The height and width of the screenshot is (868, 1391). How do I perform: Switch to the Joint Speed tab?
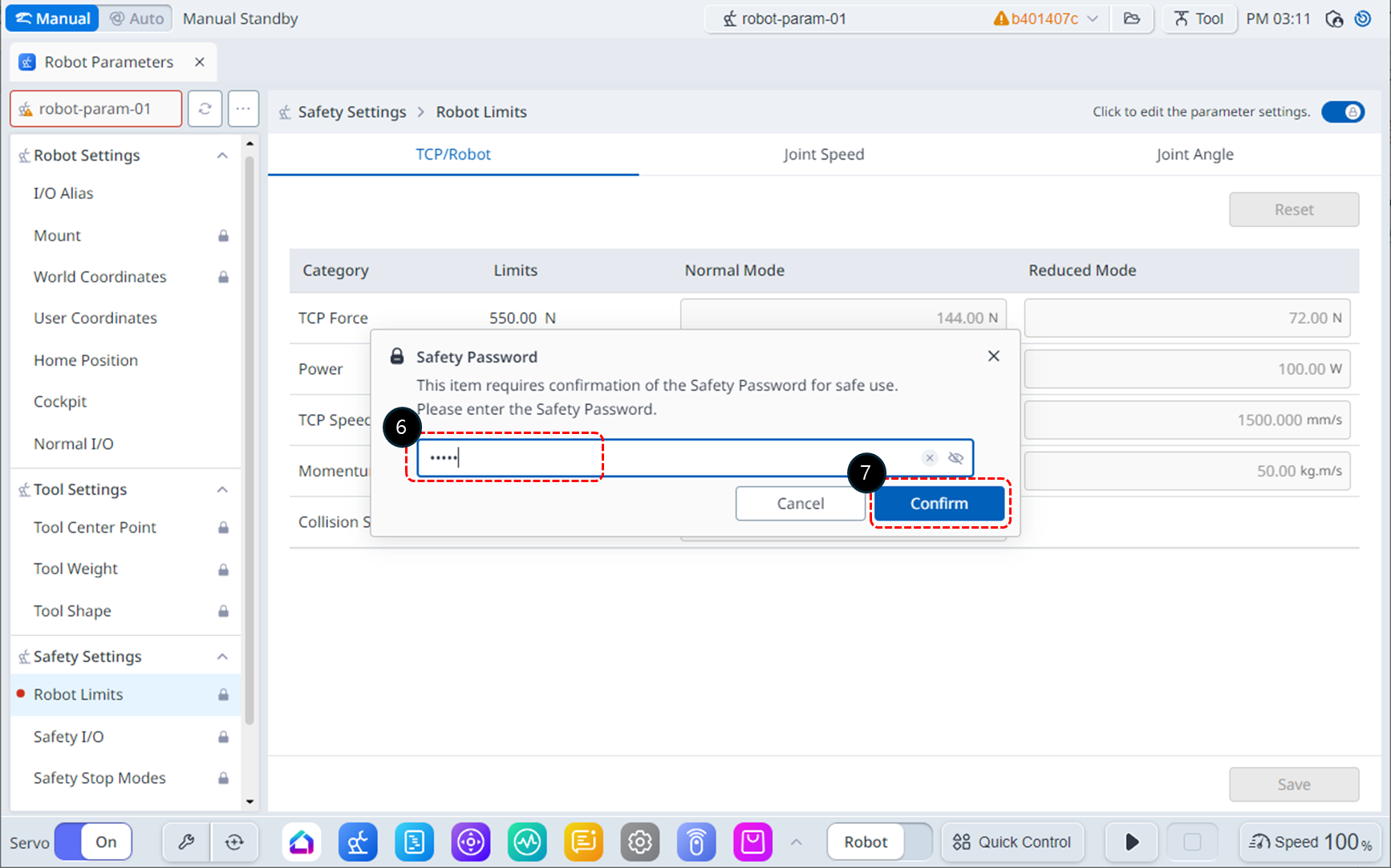(823, 154)
